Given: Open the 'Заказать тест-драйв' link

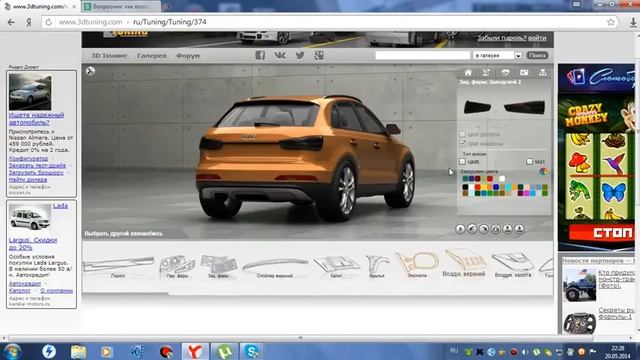Looking at the screenshot, I should 37,165.
